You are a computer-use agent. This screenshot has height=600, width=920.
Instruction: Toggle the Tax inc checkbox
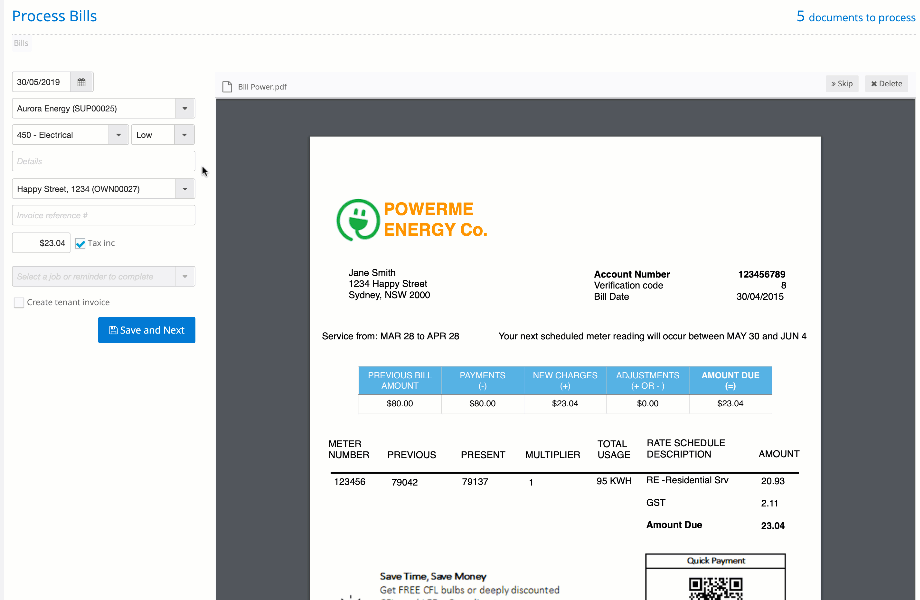click(x=80, y=243)
